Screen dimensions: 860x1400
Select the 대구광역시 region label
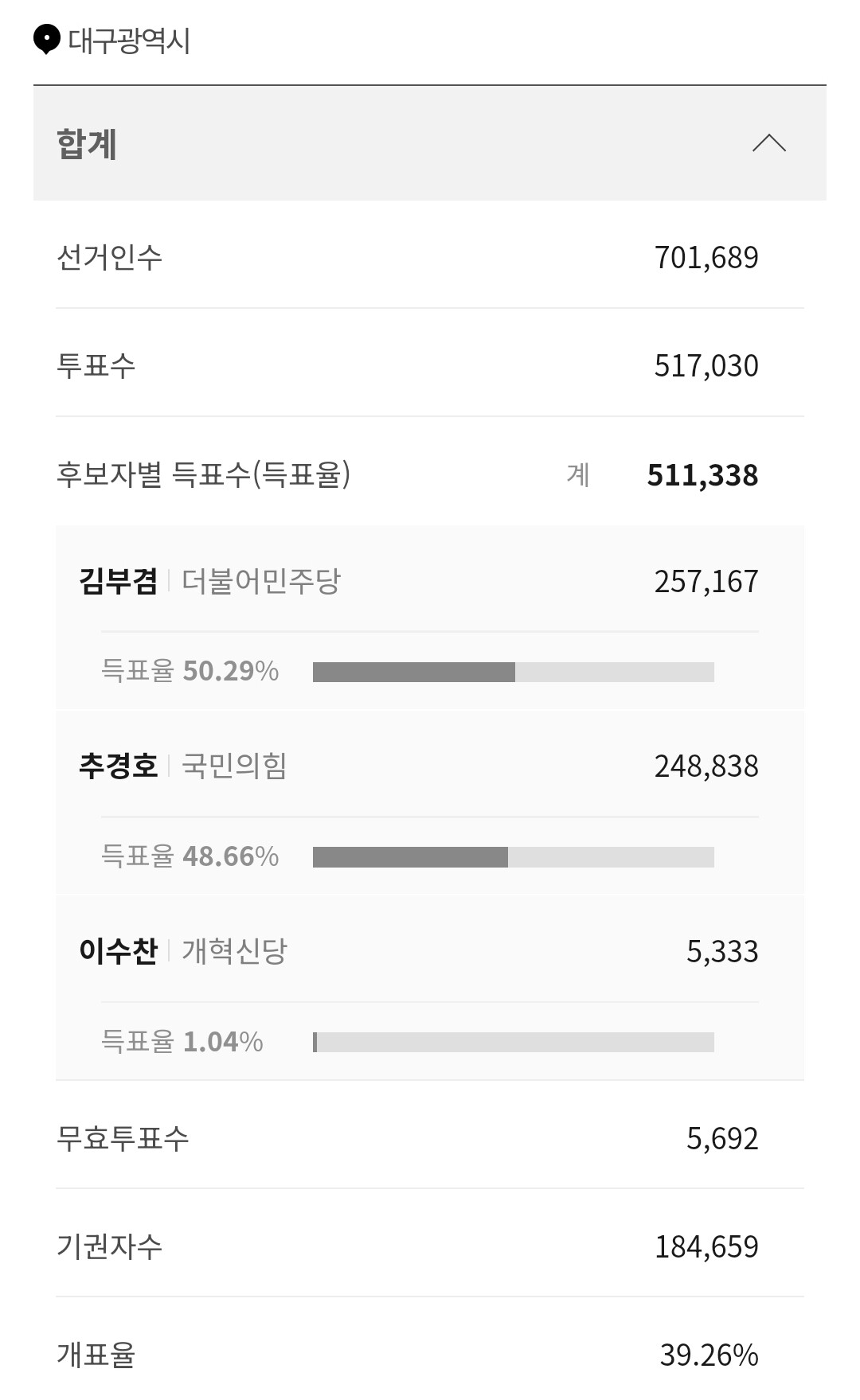129,41
